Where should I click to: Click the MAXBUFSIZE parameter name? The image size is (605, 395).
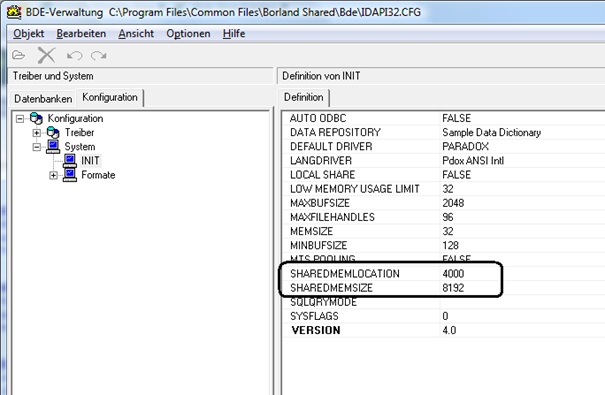pos(320,203)
